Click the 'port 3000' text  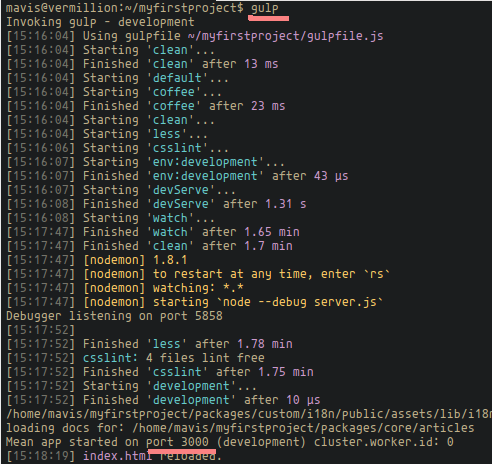coord(177,442)
